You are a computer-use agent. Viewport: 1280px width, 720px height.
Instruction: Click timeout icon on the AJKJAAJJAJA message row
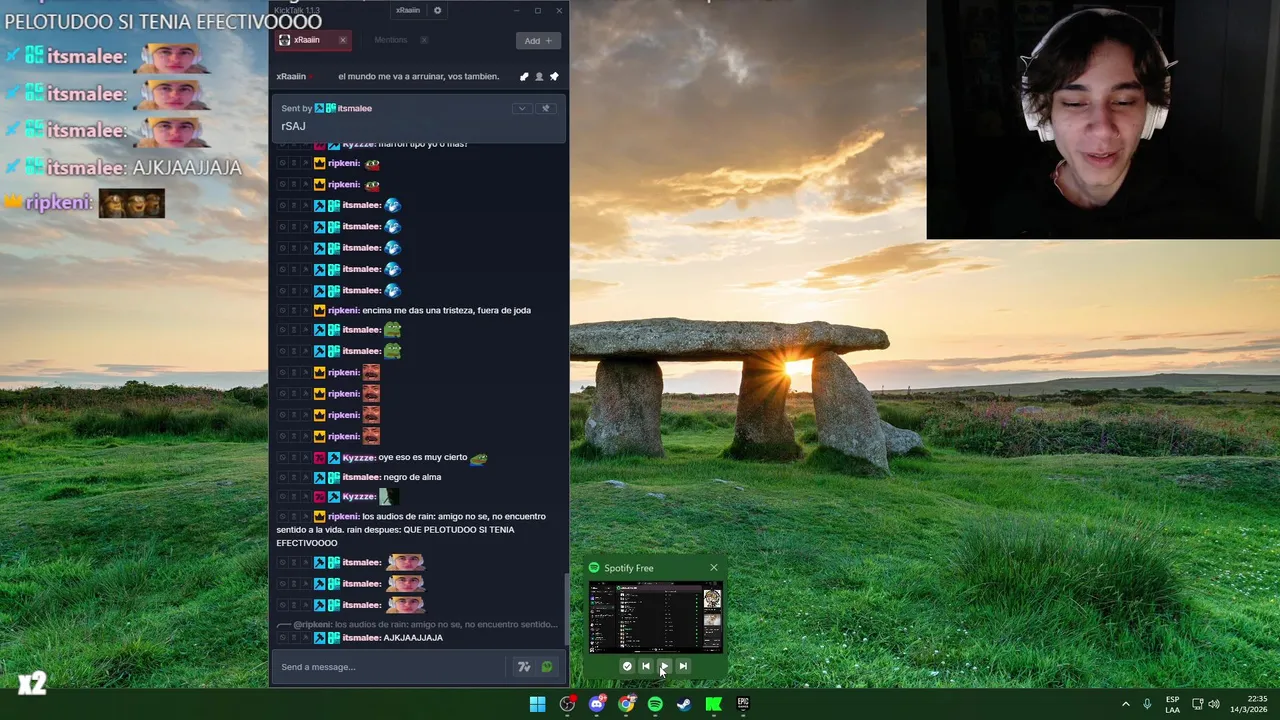(x=294, y=638)
